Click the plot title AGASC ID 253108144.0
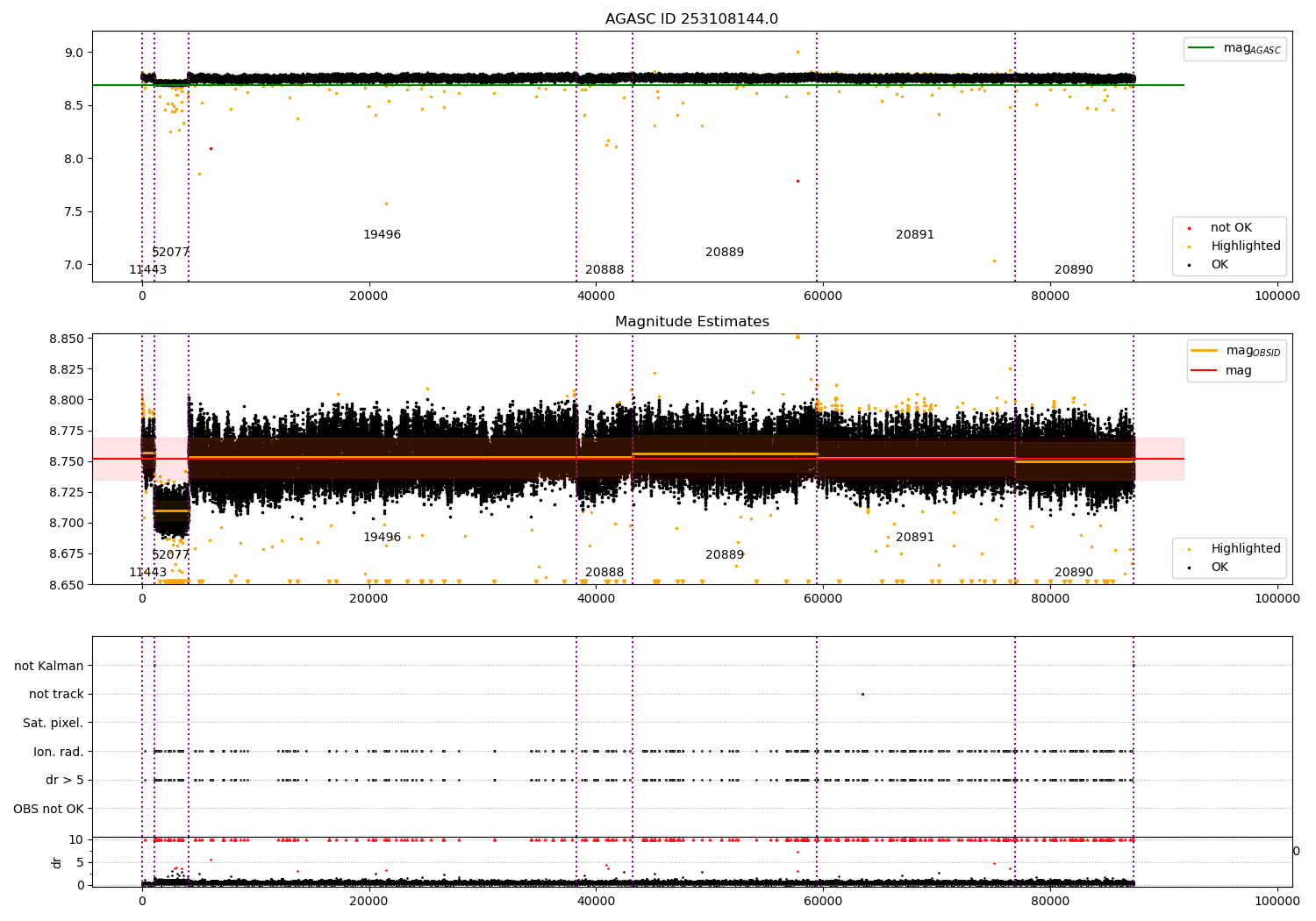1316x921 pixels. [691, 19]
